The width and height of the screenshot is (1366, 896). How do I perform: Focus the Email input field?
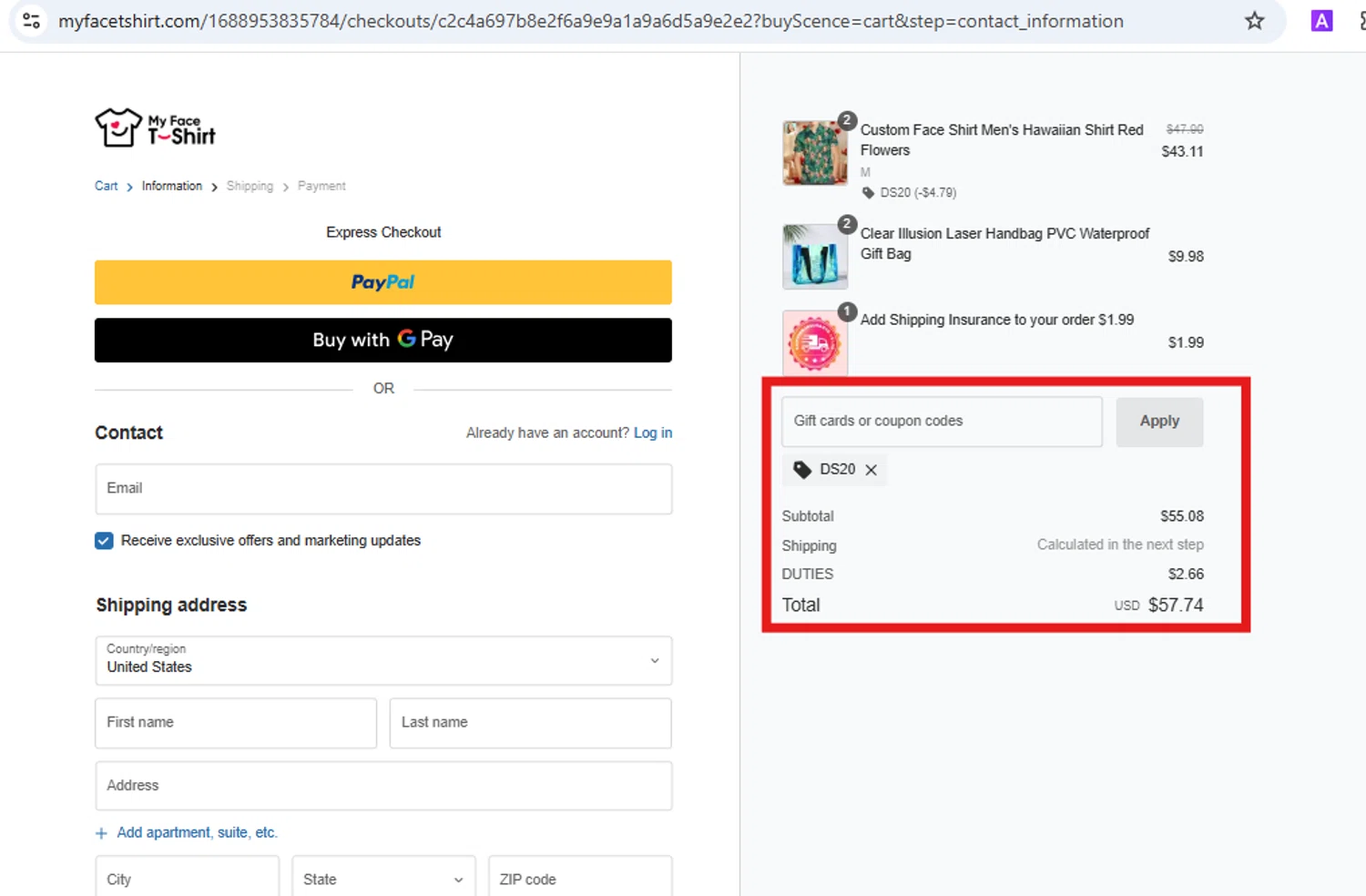[x=383, y=489]
